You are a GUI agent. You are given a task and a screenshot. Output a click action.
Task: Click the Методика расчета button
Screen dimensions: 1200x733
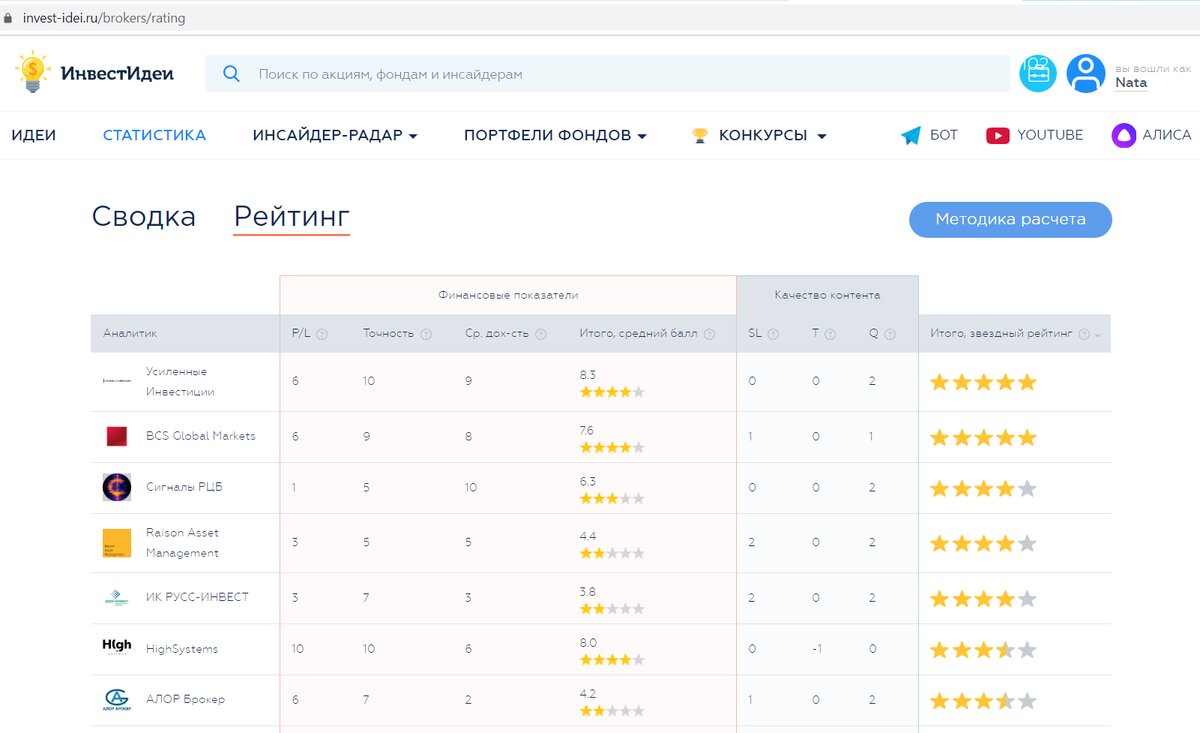[x=1010, y=219]
